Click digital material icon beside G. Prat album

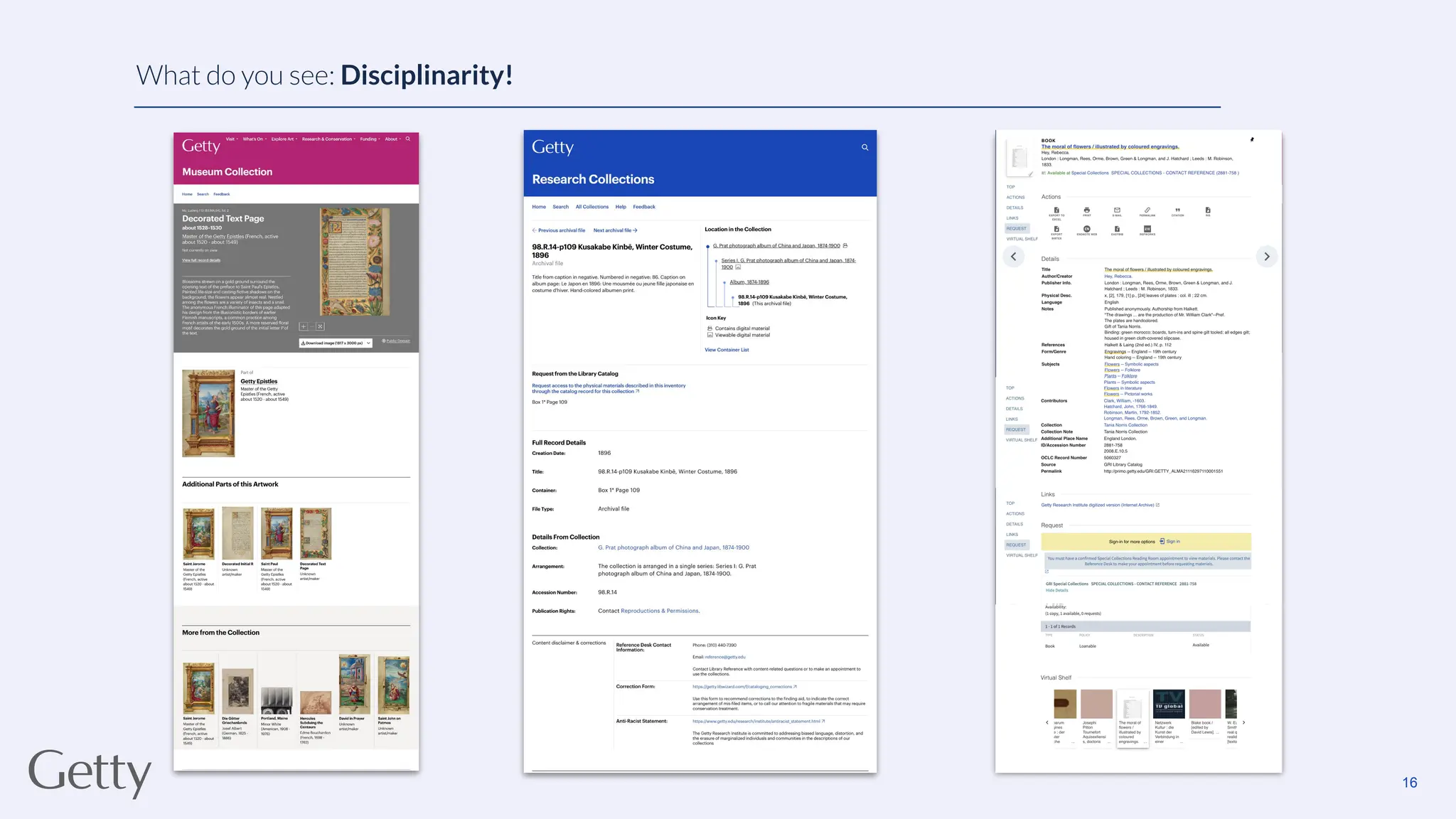tap(845, 245)
